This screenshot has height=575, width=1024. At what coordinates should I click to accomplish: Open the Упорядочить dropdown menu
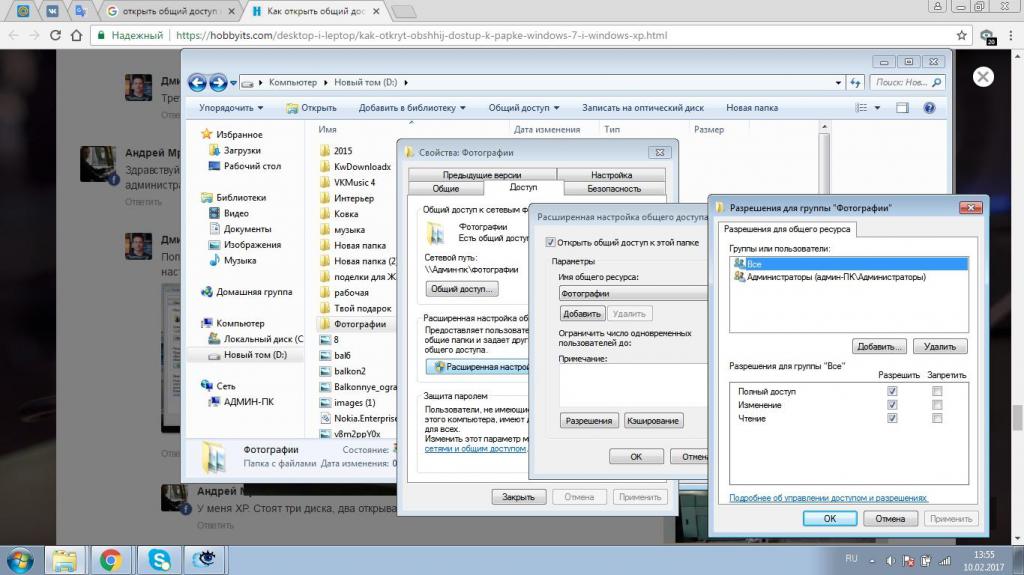[x=231, y=108]
